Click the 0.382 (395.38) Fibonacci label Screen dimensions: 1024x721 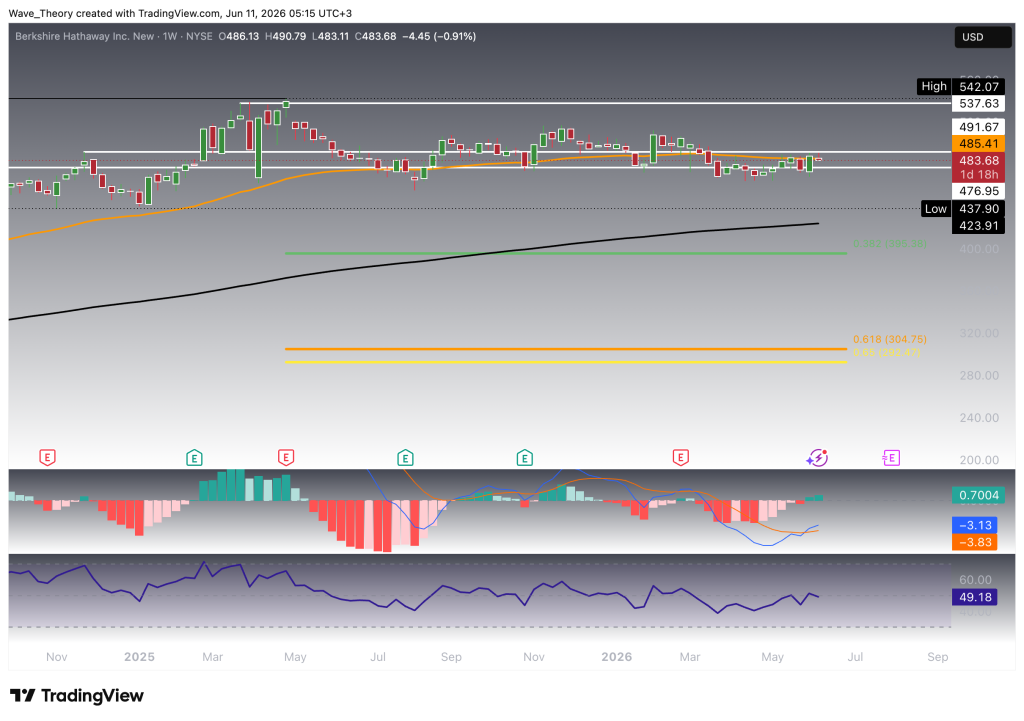click(x=889, y=244)
